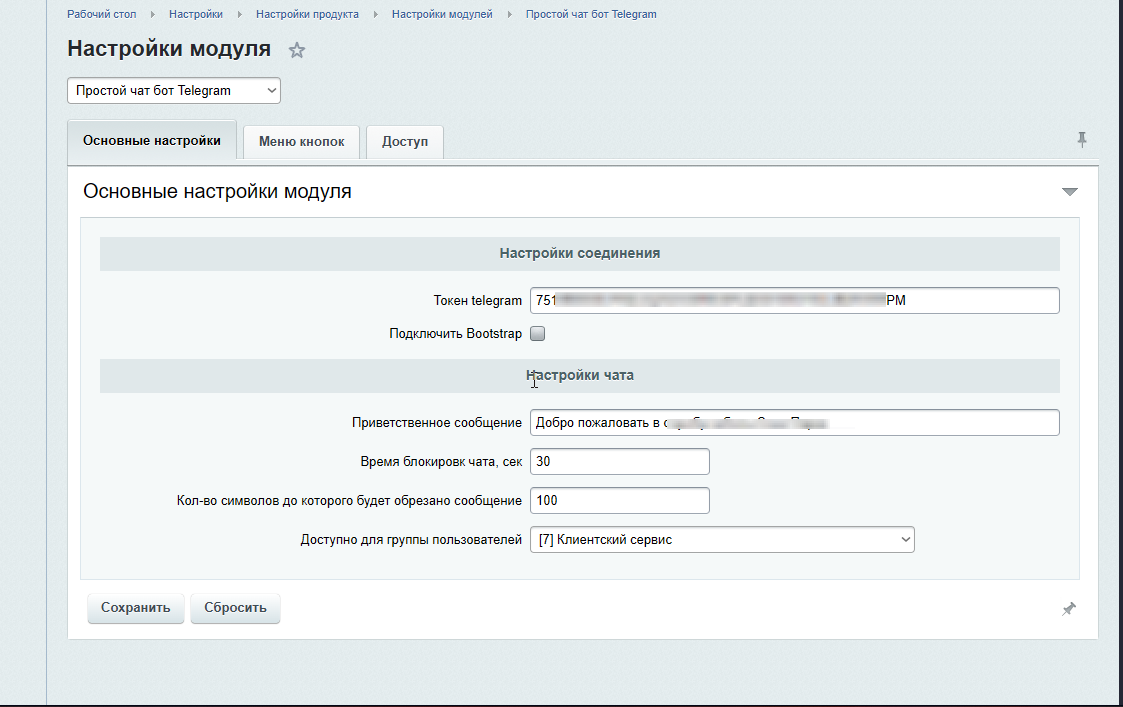The image size is (1123, 707).
Task: Collapse the Основные настройки модуля panel chevron
Action: pyautogui.click(x=1070, y=190)
